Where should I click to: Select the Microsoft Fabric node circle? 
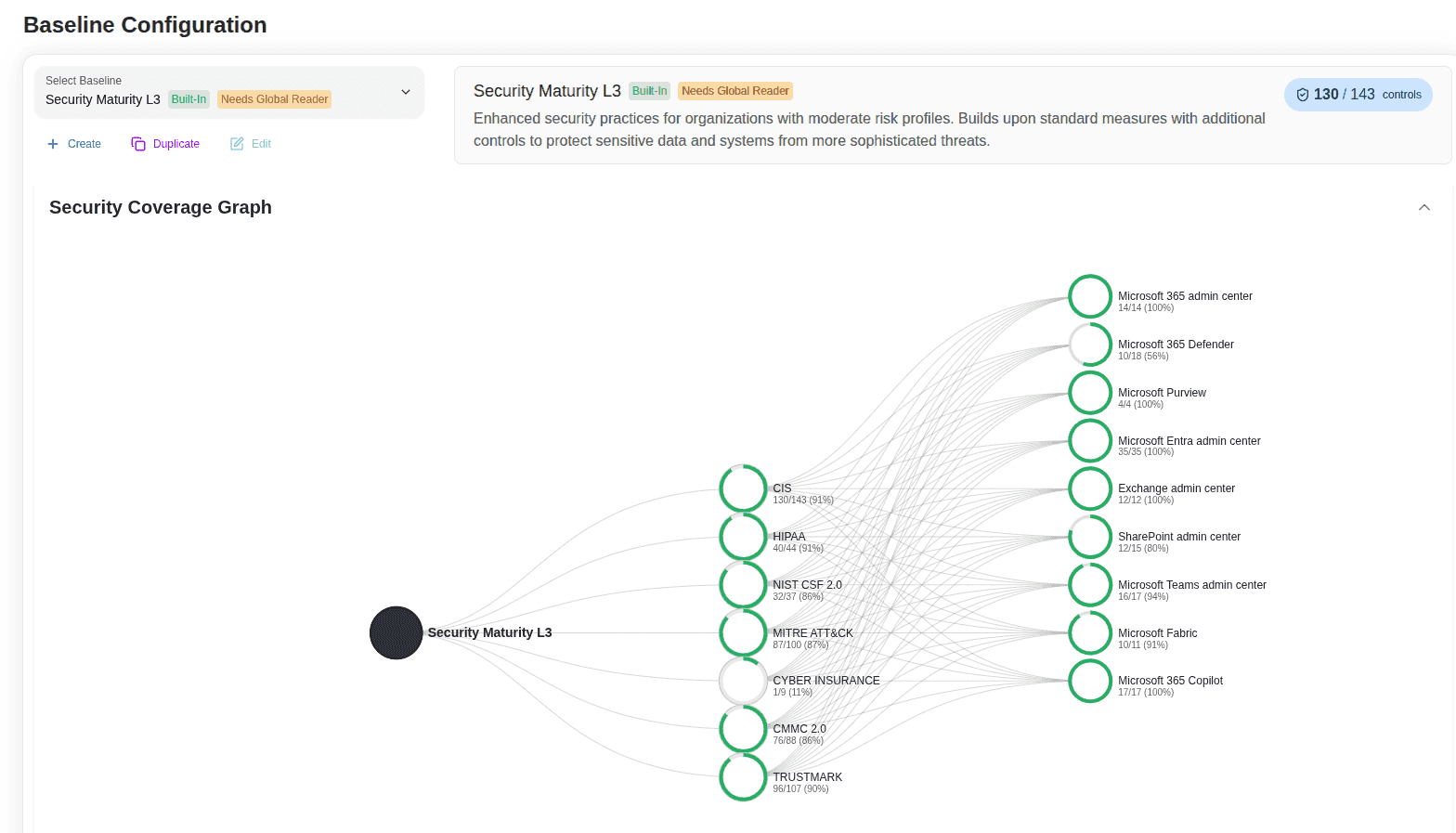coord(1090,633)
